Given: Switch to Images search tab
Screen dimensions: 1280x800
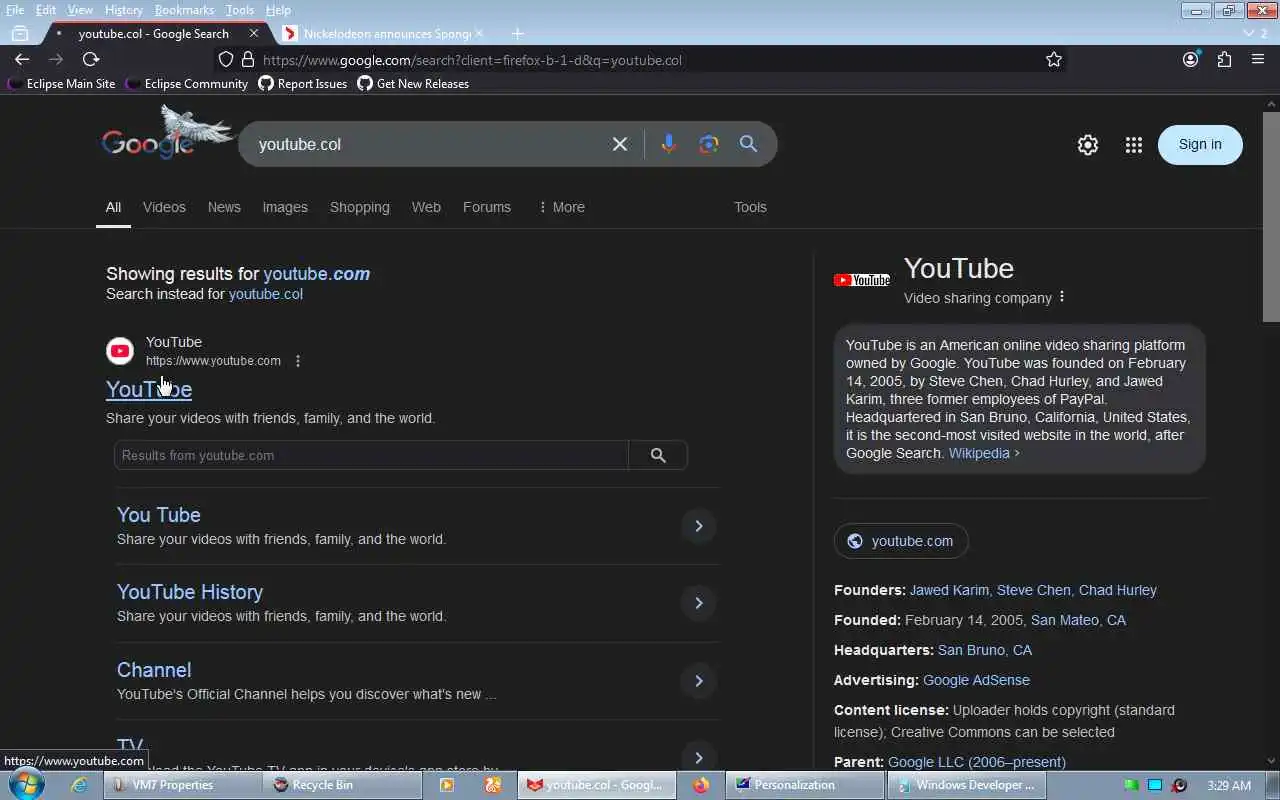Looking at the screenshot, I should (x=285, y=207).
